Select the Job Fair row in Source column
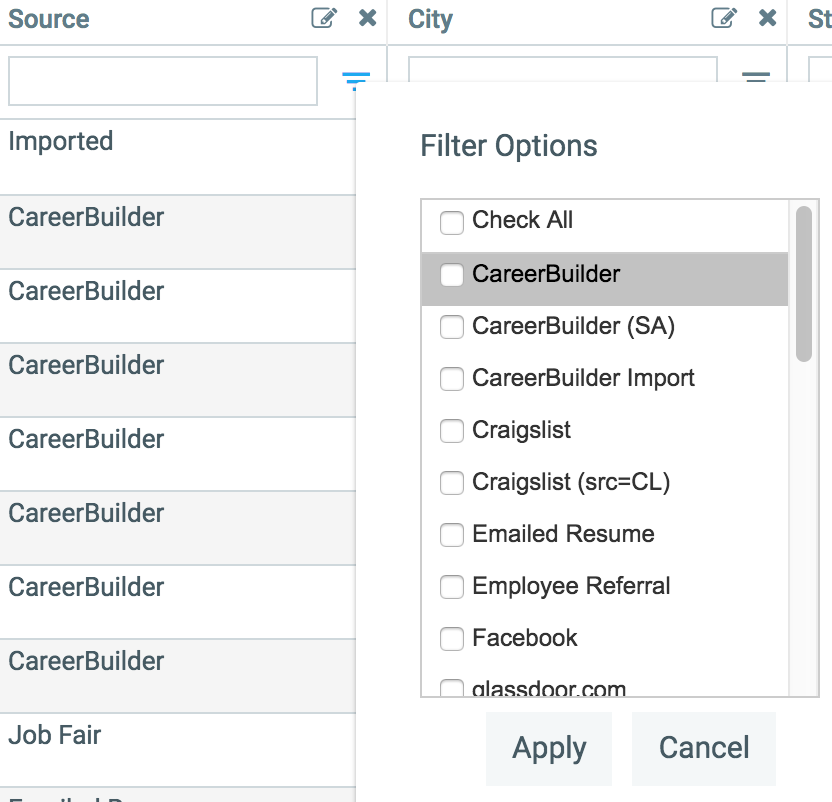This screenshot has width=832, height=802. point(55,736)
